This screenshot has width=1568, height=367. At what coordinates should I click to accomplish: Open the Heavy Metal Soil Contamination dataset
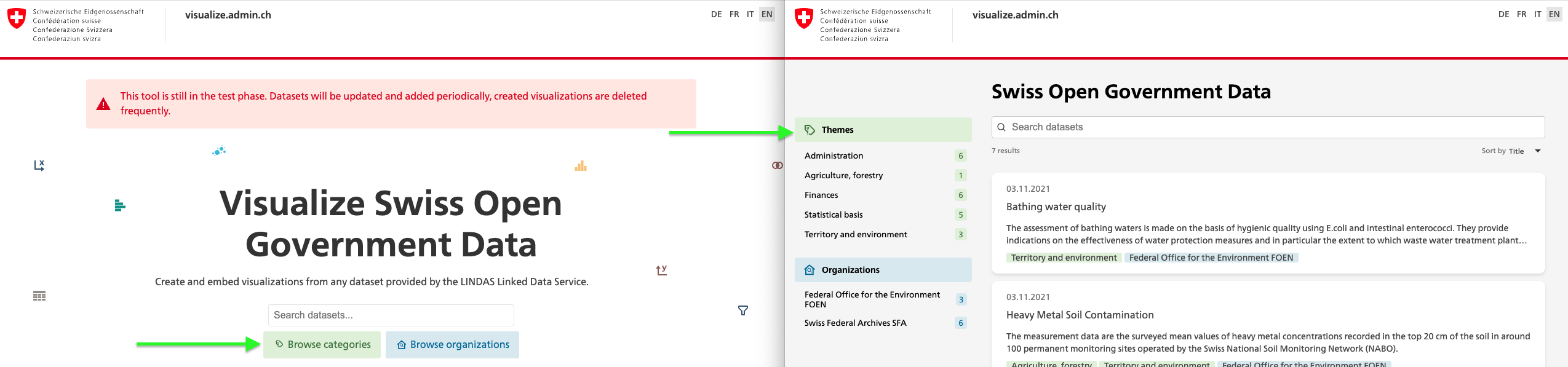pyautogui.click(x=1080, y=315)
